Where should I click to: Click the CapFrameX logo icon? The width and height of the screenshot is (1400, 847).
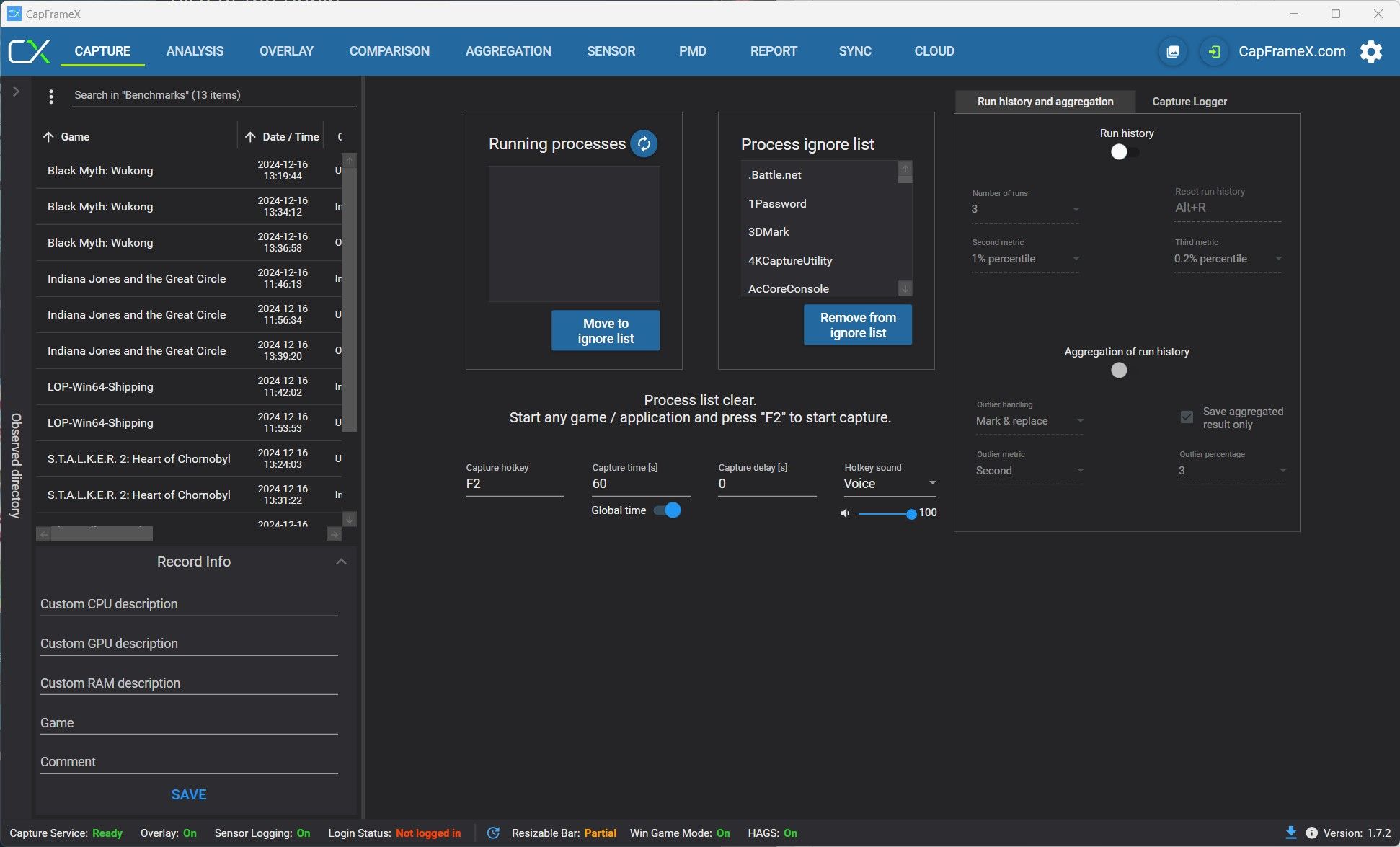coord(29,51)
